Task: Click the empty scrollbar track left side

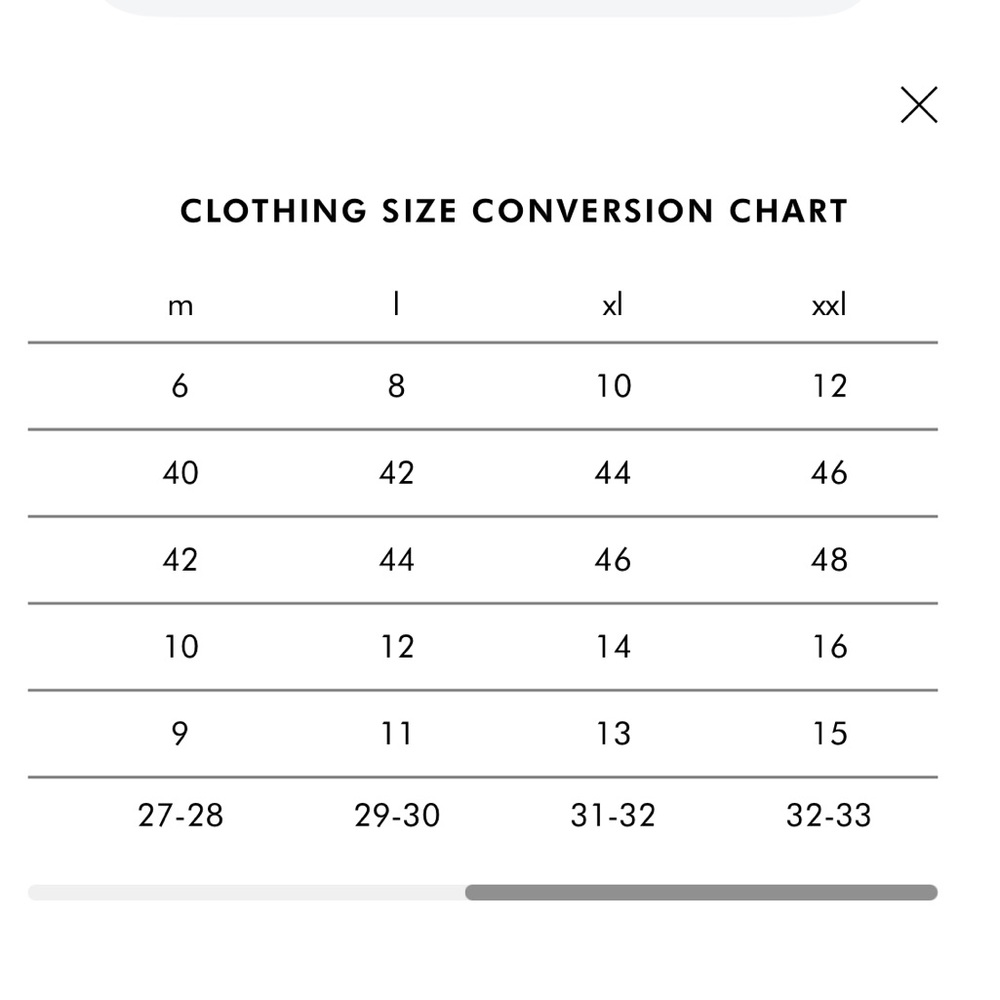Action: pyautogui.click(x=246, y=892)
